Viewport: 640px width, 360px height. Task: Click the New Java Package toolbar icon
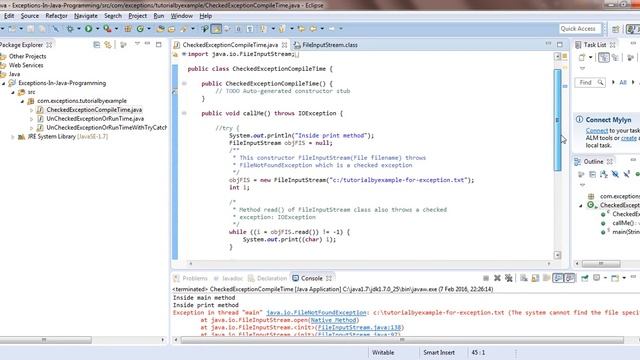pos(128,29)
